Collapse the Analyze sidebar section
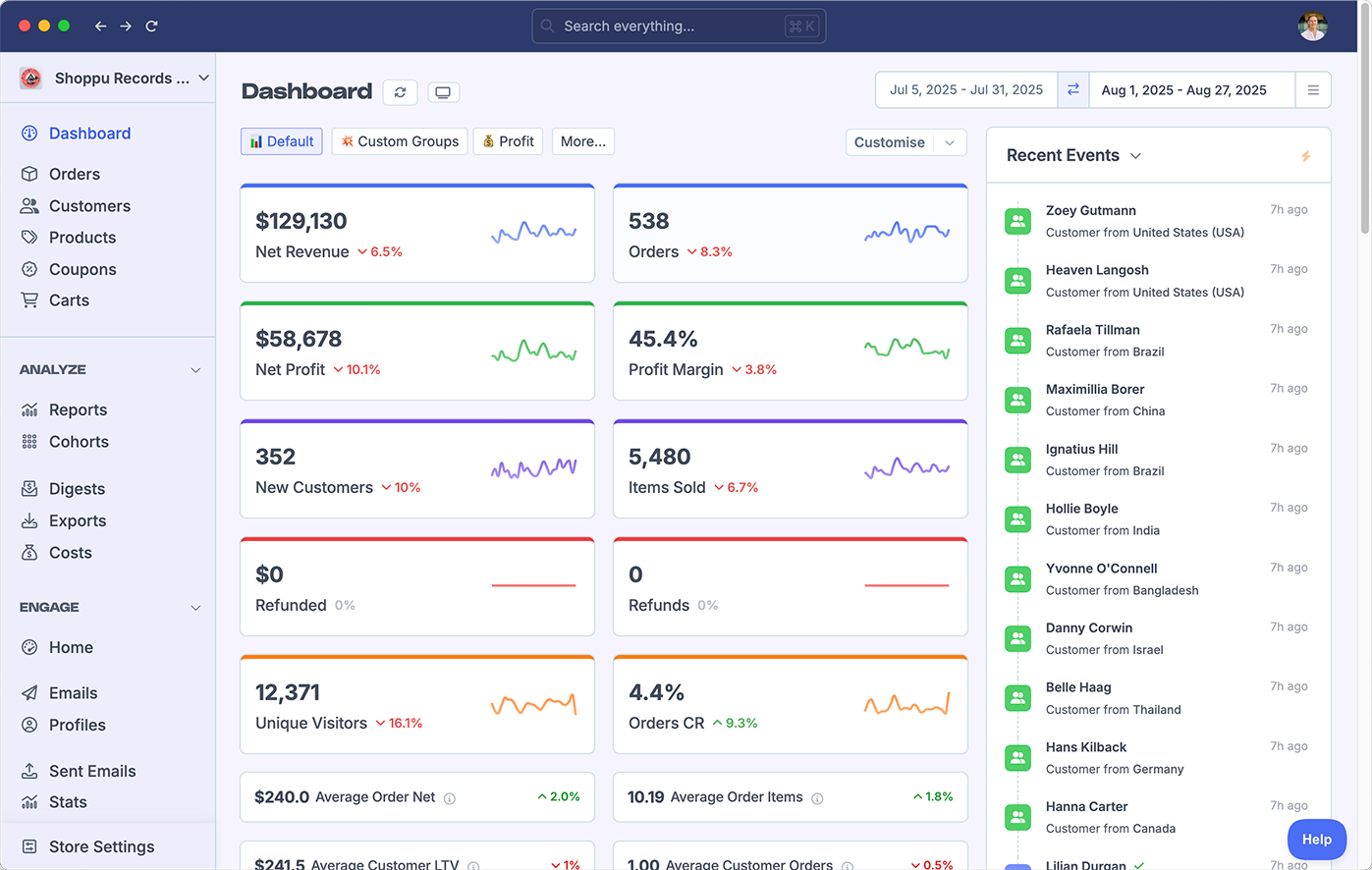Screen dimensions: 1372x870 click(195, 370)
